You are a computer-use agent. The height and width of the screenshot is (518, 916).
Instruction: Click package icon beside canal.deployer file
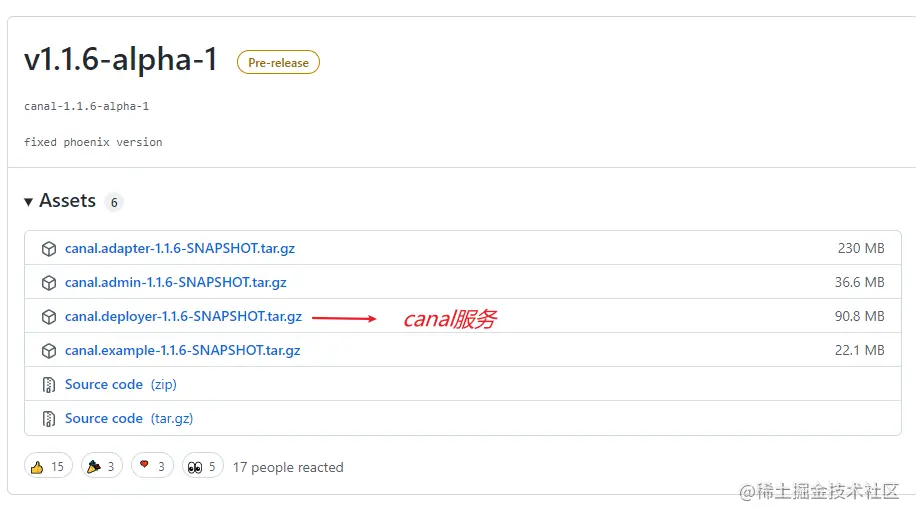pos(49,317)
